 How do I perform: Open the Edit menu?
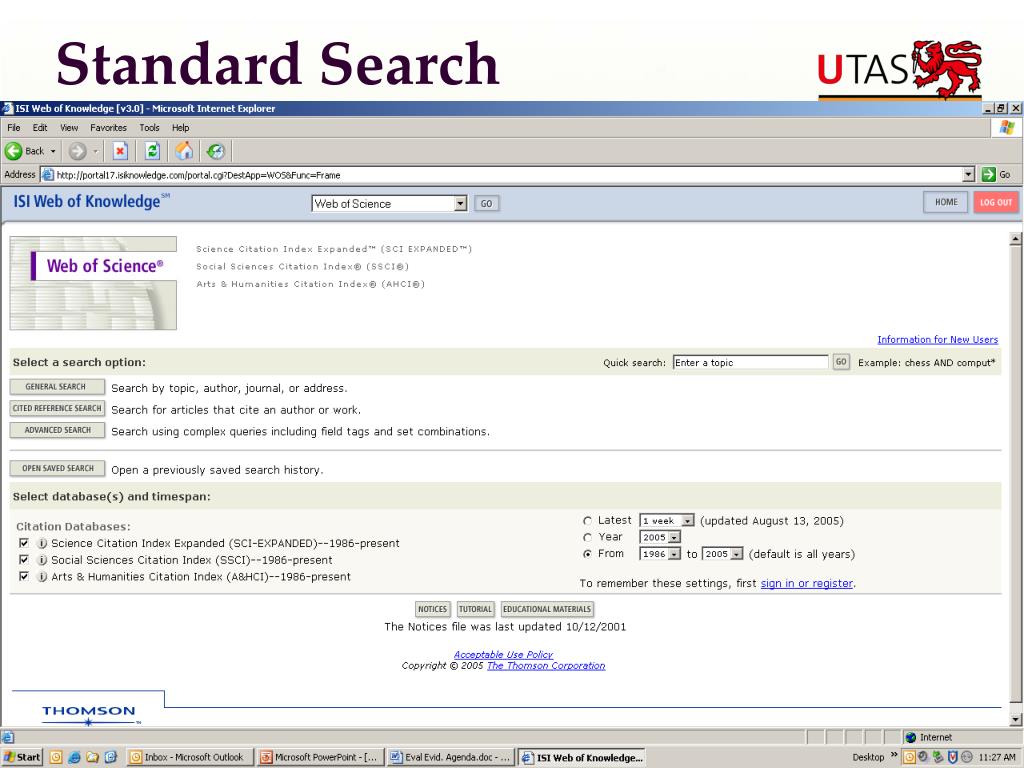point(40,128)
